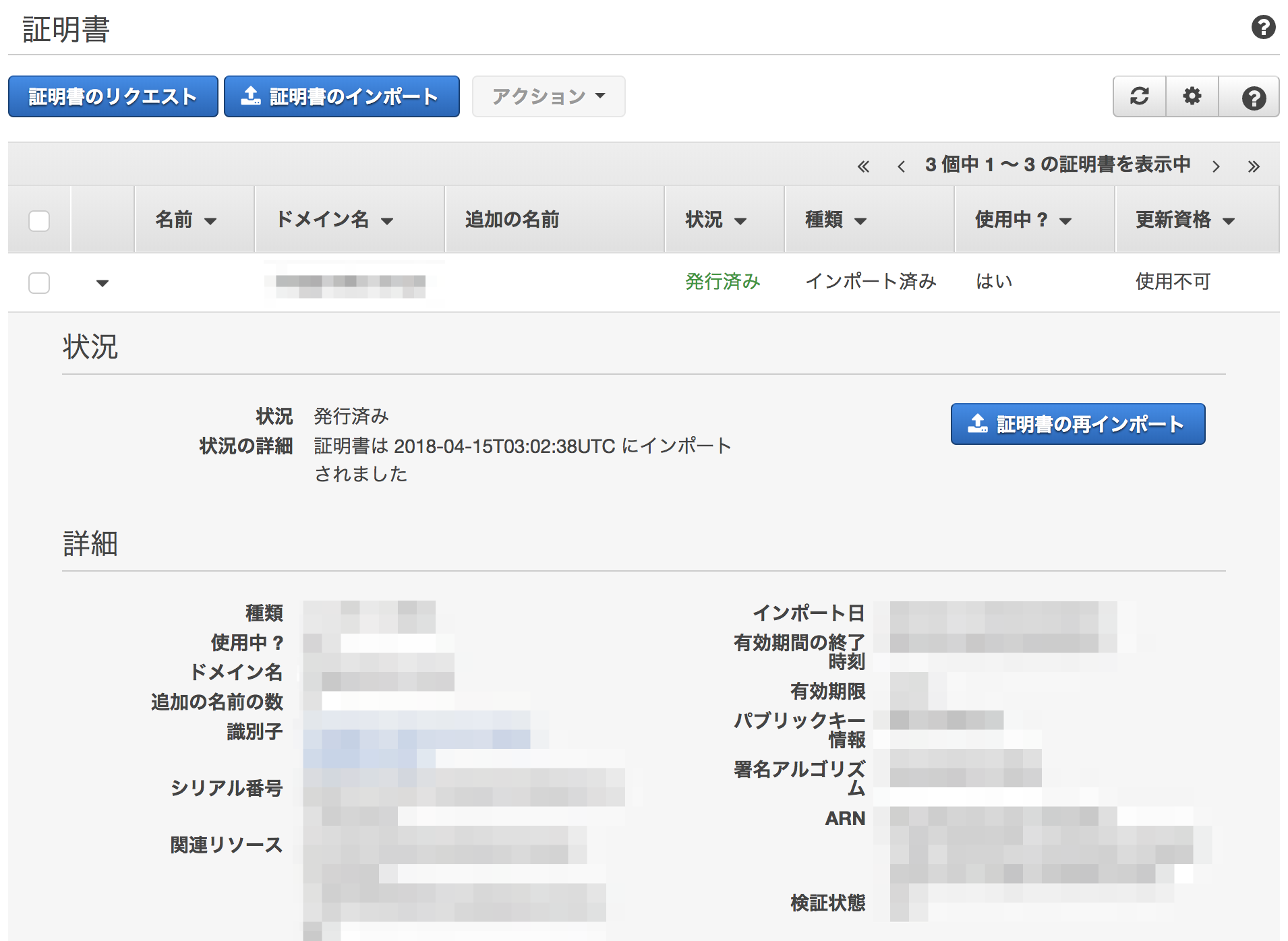Sort by the ドメイン名 column header
This screenshot has width=1288, height=941.
coord(334,220)
